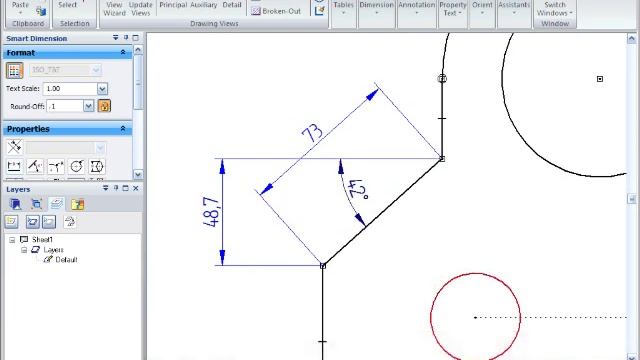Collapse the Layers tree node
Screen dimensions: 640x360
coord(24,250)
